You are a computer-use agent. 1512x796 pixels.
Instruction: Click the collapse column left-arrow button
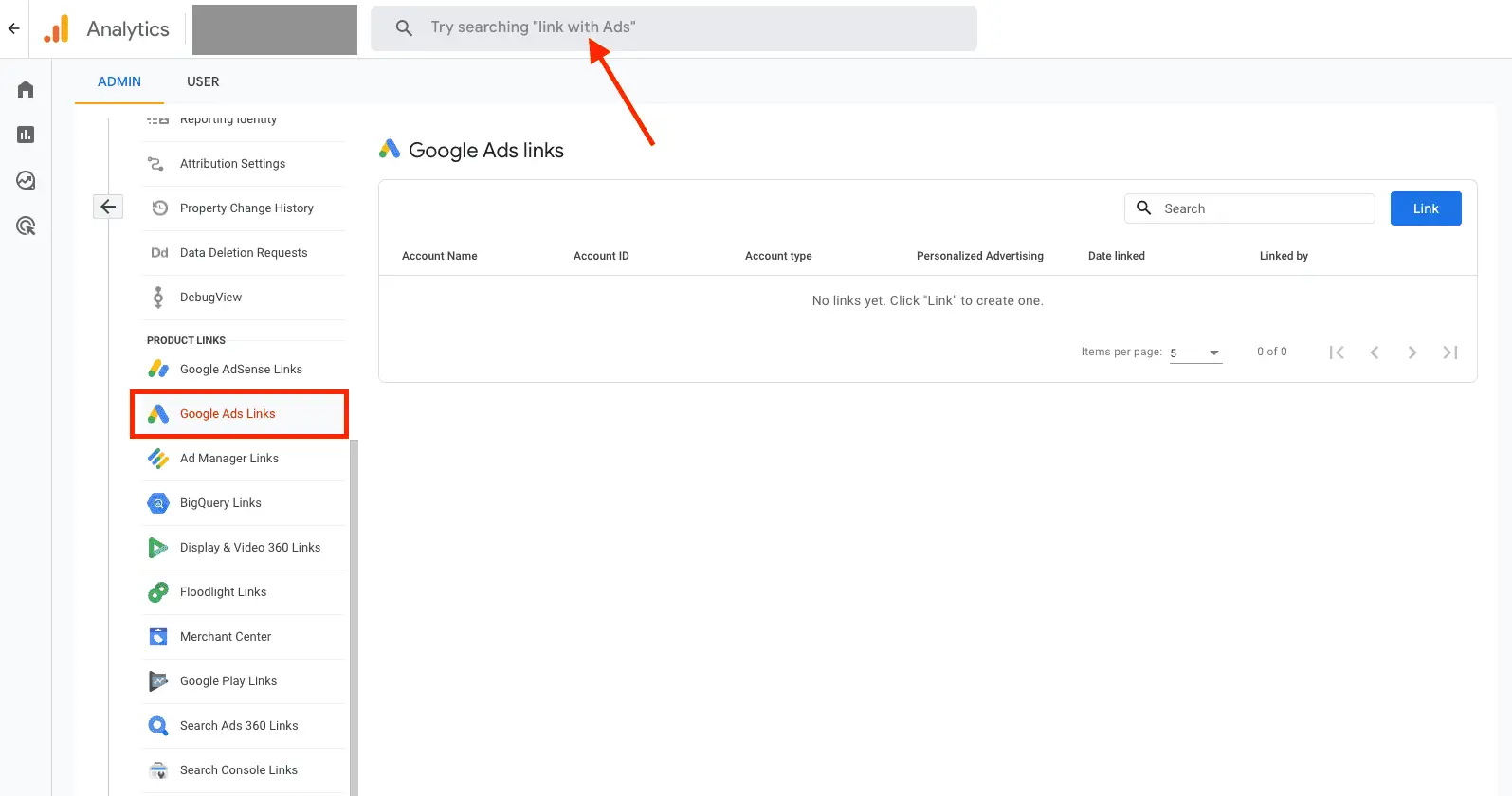[x=108, y=207]
